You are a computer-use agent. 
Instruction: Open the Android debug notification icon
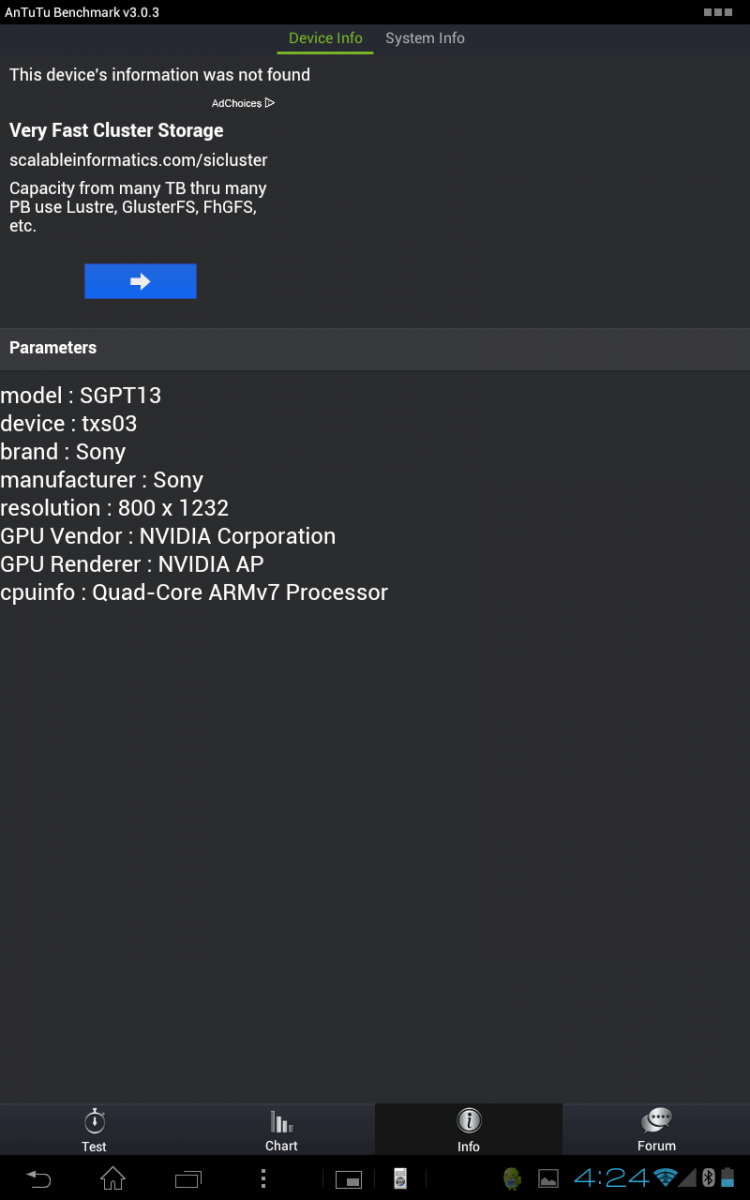[x=513, y=1178]
